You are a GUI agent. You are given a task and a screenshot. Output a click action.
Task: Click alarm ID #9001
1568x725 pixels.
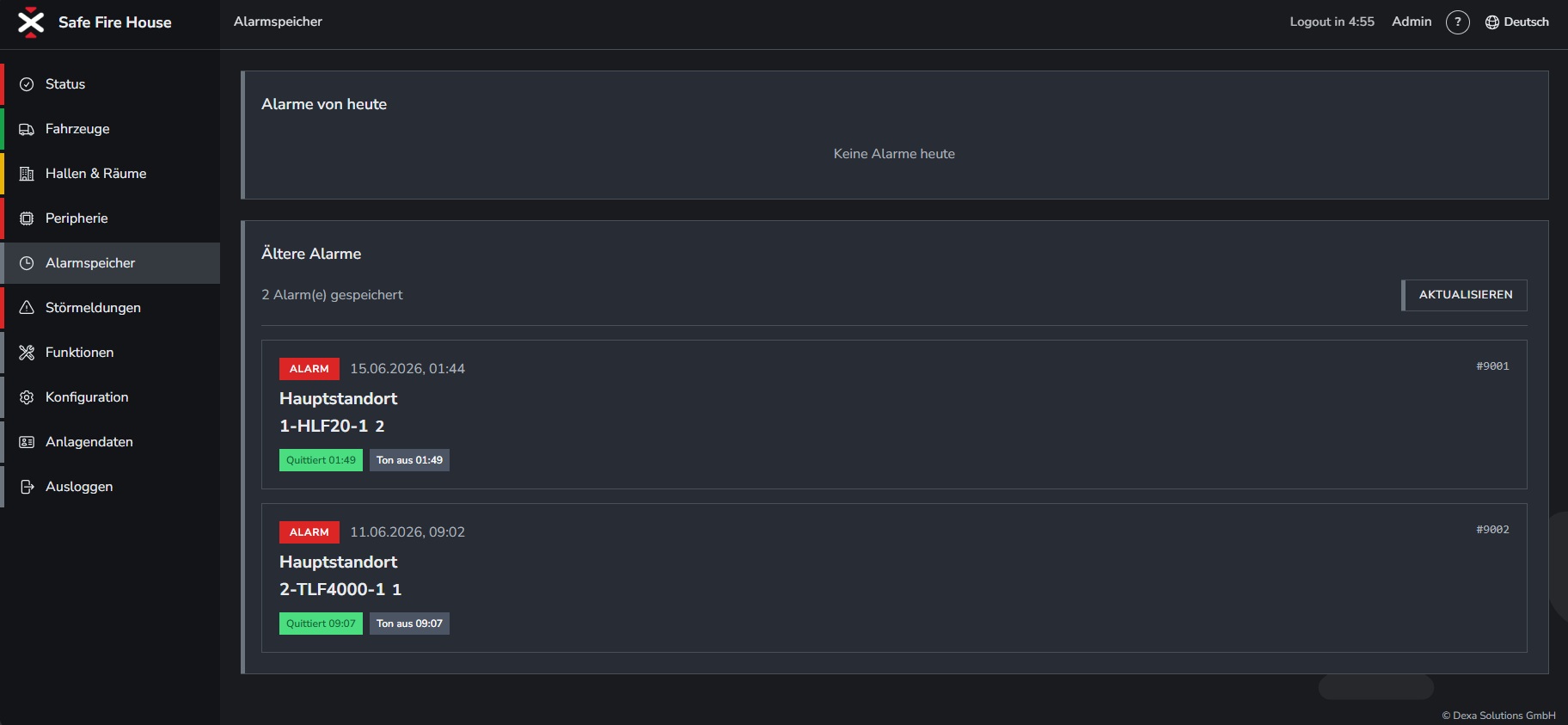pyautogui.click(x=1493, y=366)
